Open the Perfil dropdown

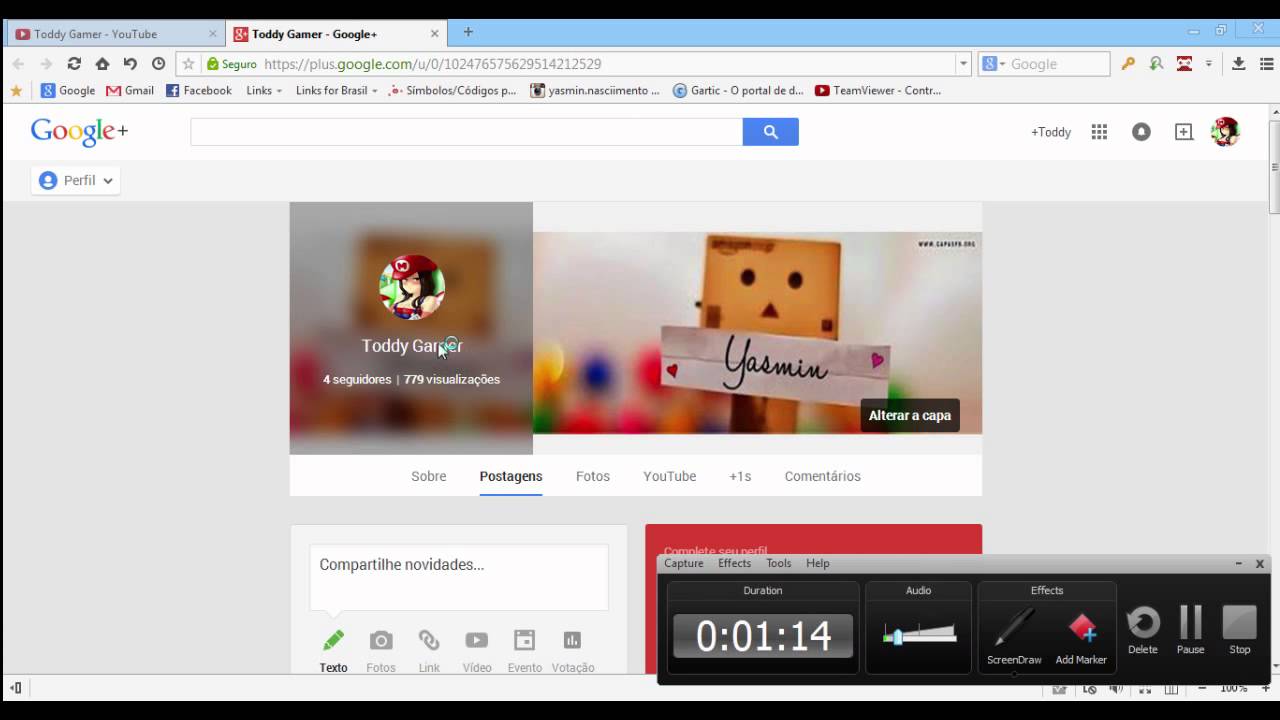point(76,180)
